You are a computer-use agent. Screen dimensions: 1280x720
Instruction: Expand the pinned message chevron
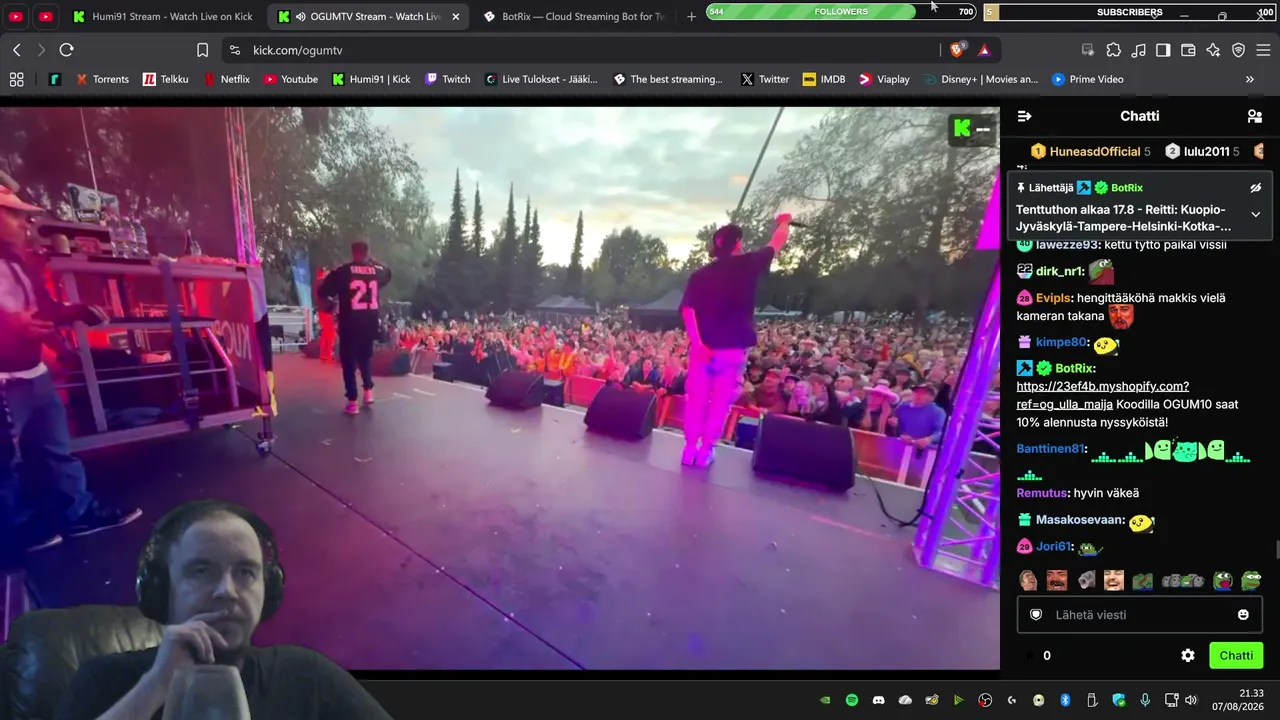pyautogui.click(x=1256, y=214)
